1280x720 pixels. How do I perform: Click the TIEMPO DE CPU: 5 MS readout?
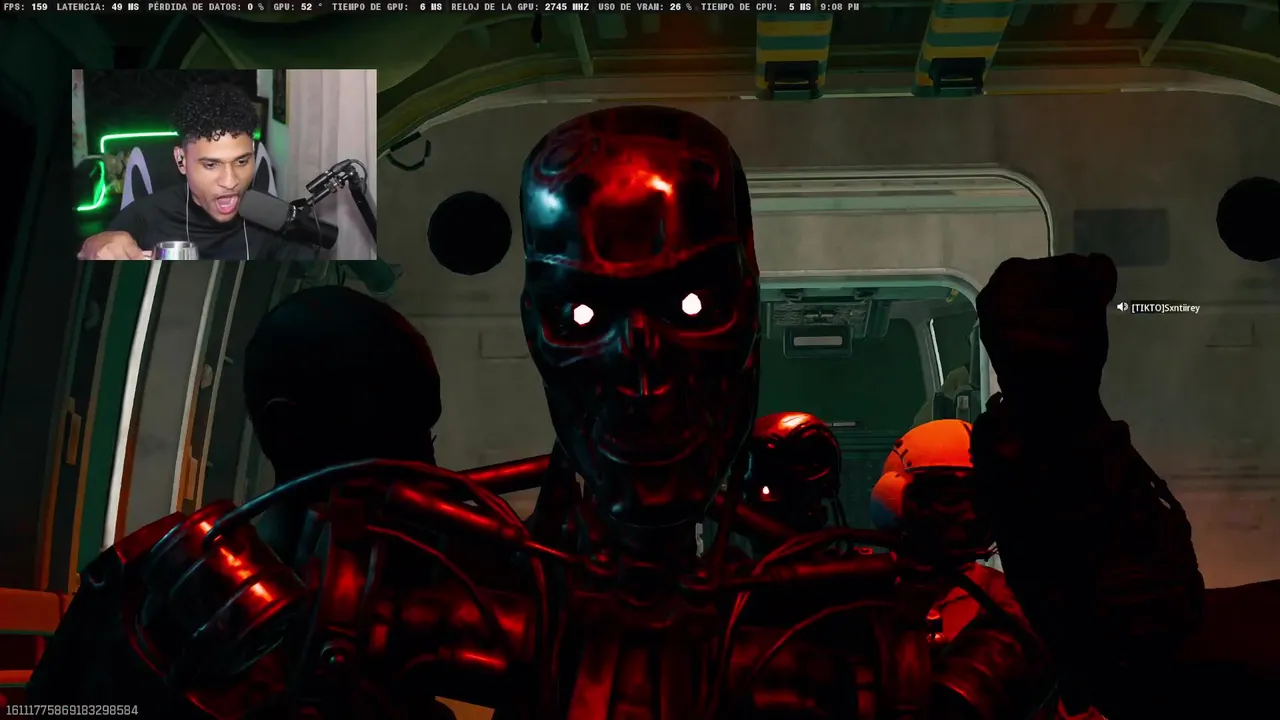click(x=756, y=7)
